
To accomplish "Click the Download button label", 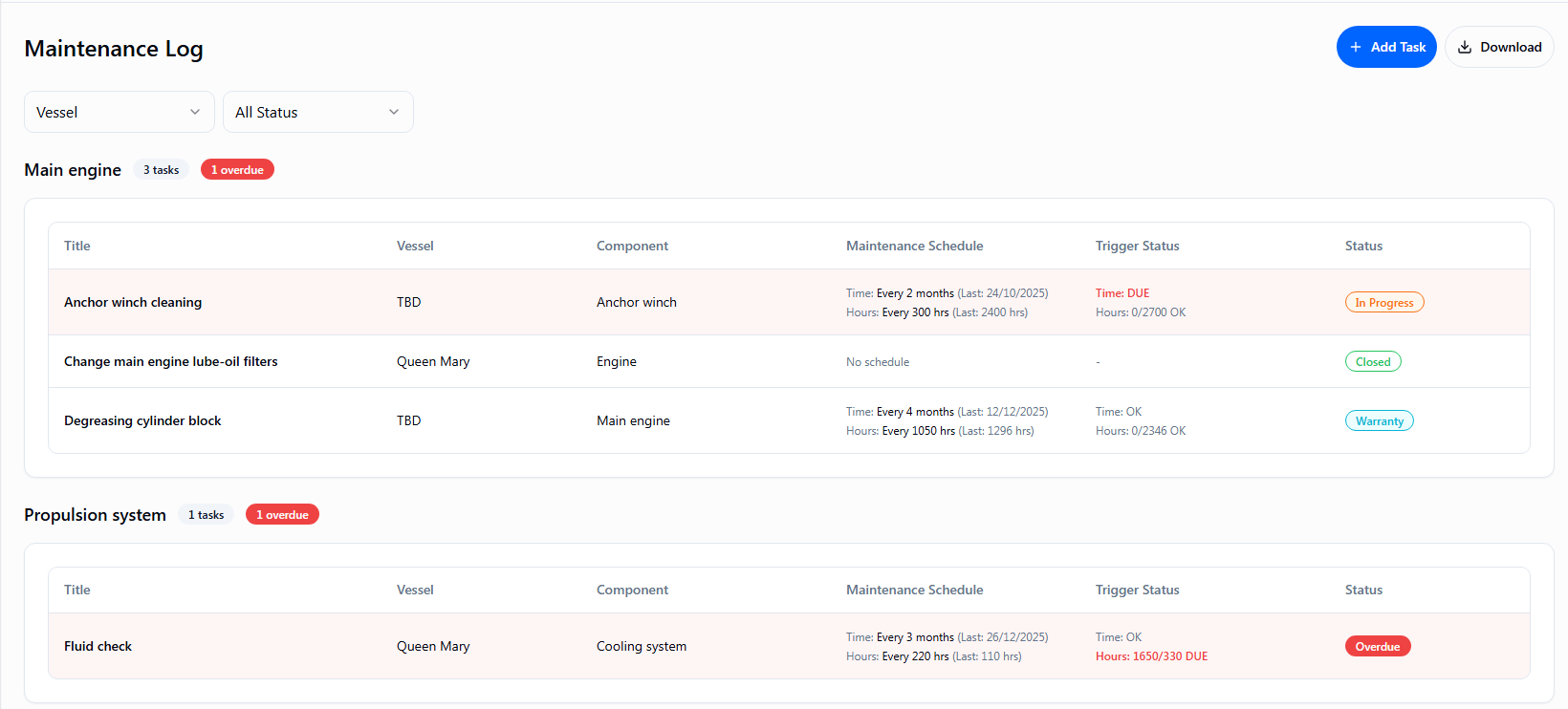I will pyautogui.click(x=1511, y=47).
